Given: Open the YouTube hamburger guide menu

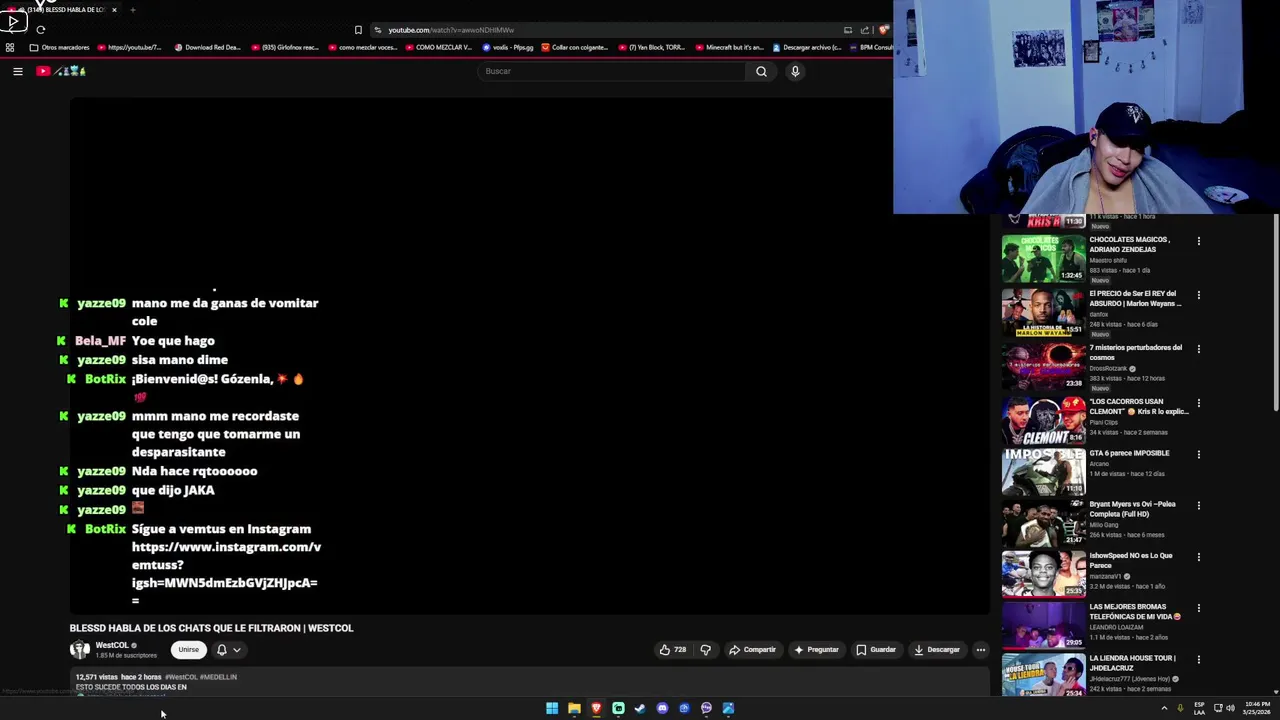Looking at the screenshot, I should (x=17, y=71).
